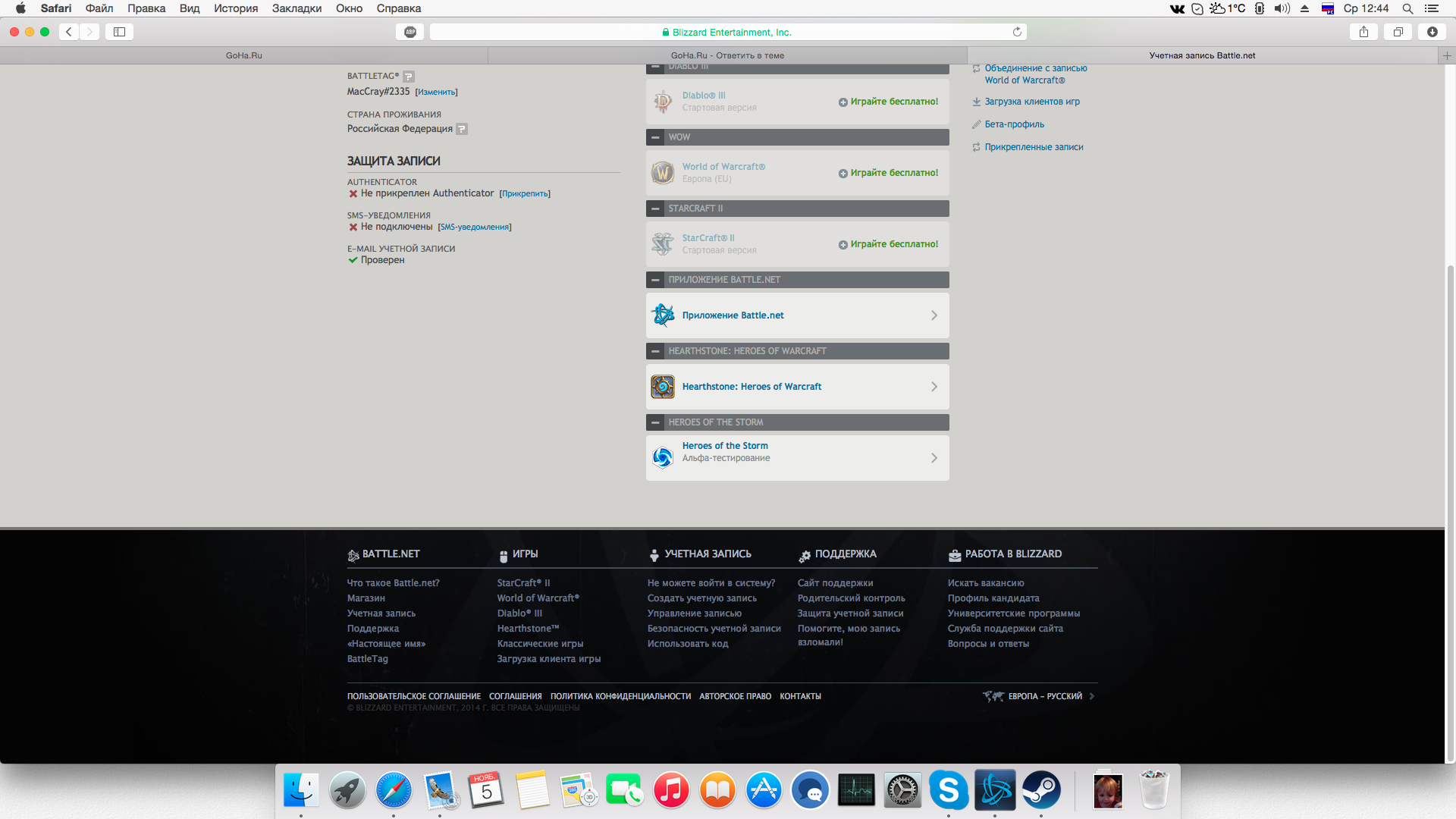Image resolution: width=1456 pixels, height=819 pixels.
Task: Open the Файл menu
Action: (99, 8)
